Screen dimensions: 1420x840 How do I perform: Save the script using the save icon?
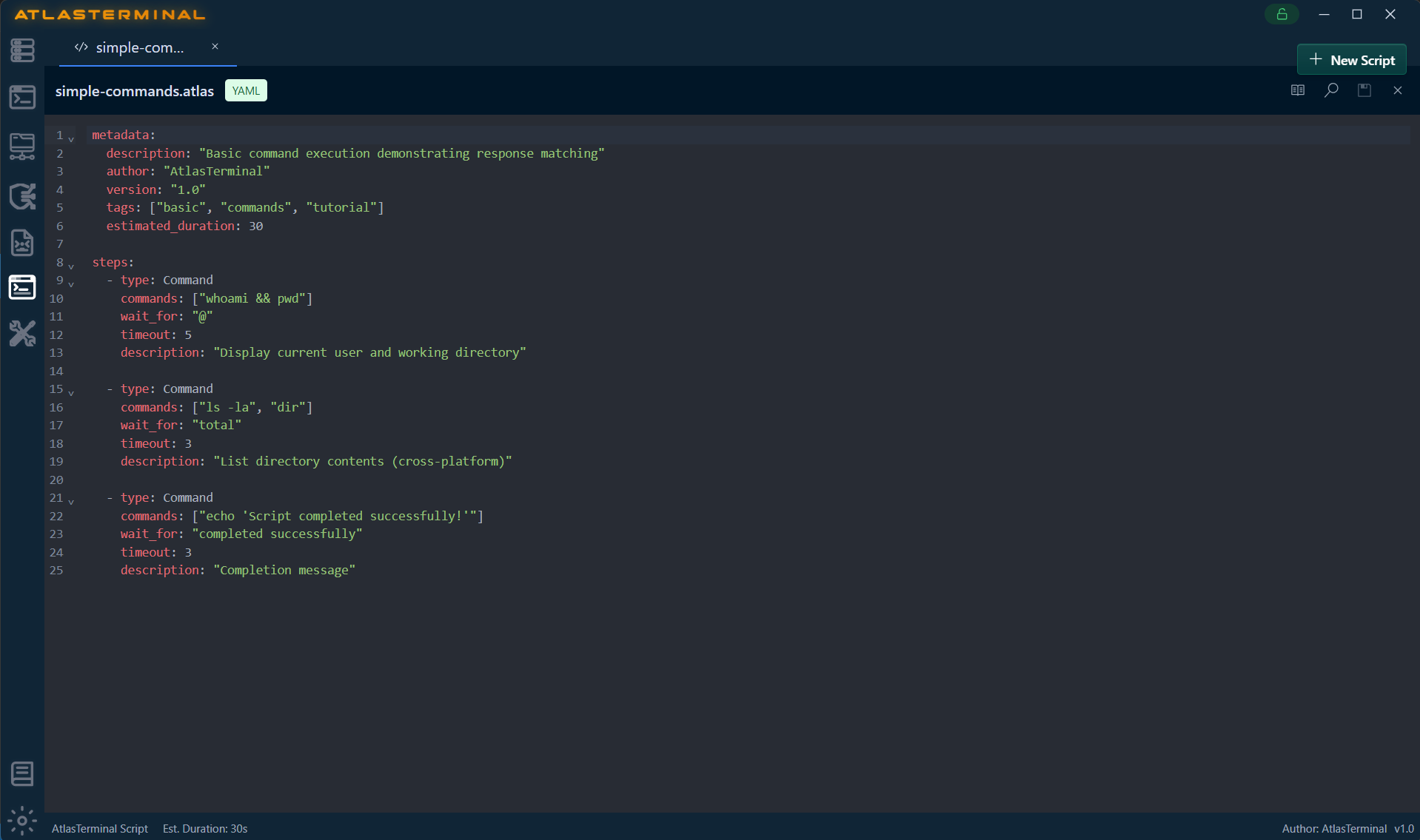click(x=1364, y=90)
